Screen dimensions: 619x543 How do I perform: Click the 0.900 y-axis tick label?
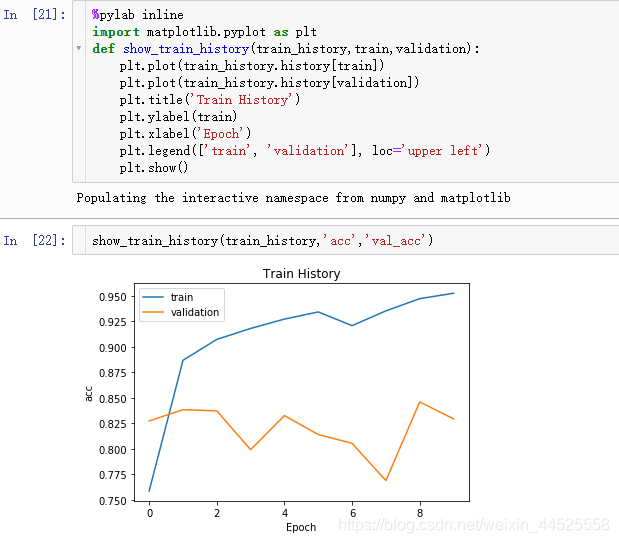113,348
